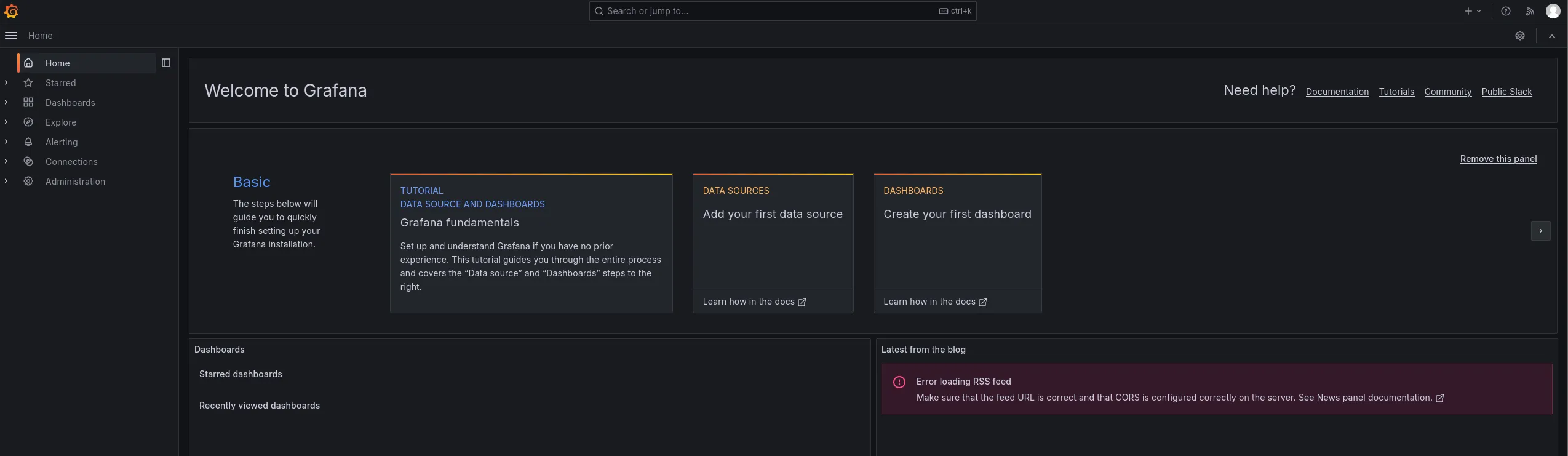The width and height of the screenshot is (1568, 456).
Task: Click the user profile avatar
Action: click(x=1553, y=11)
